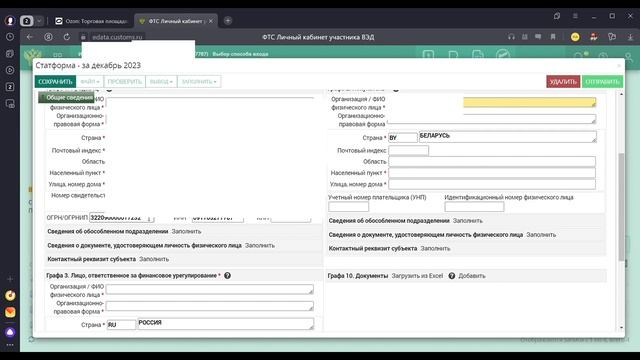This screenshot has height=360, width=640.
Task: Click the reader mode icon in address bar
Action: [x=524, y=37]
